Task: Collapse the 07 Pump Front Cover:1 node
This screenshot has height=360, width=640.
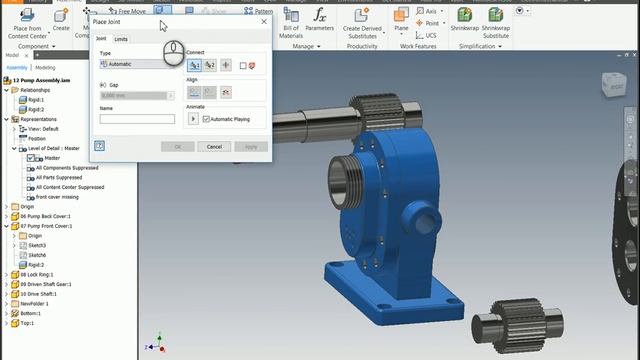Action: tap(6, 226)
